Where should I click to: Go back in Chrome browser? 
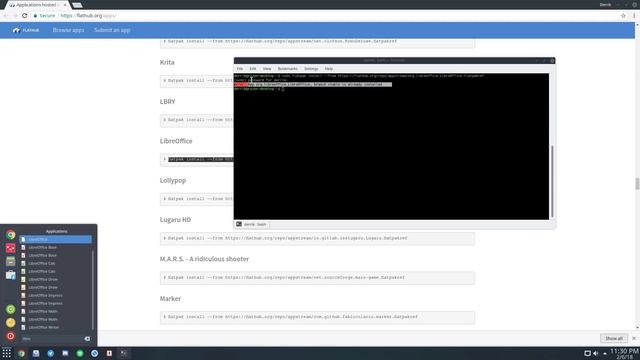[x=6, y=16]
